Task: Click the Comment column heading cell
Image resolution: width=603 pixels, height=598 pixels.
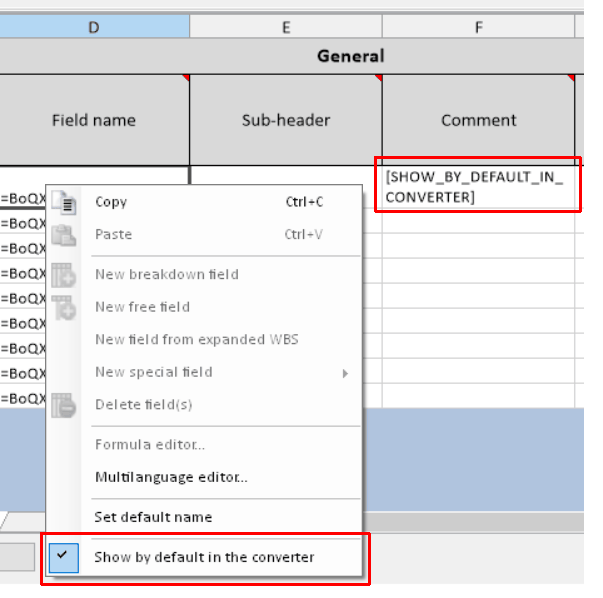Action: click(x=478, y=120)
